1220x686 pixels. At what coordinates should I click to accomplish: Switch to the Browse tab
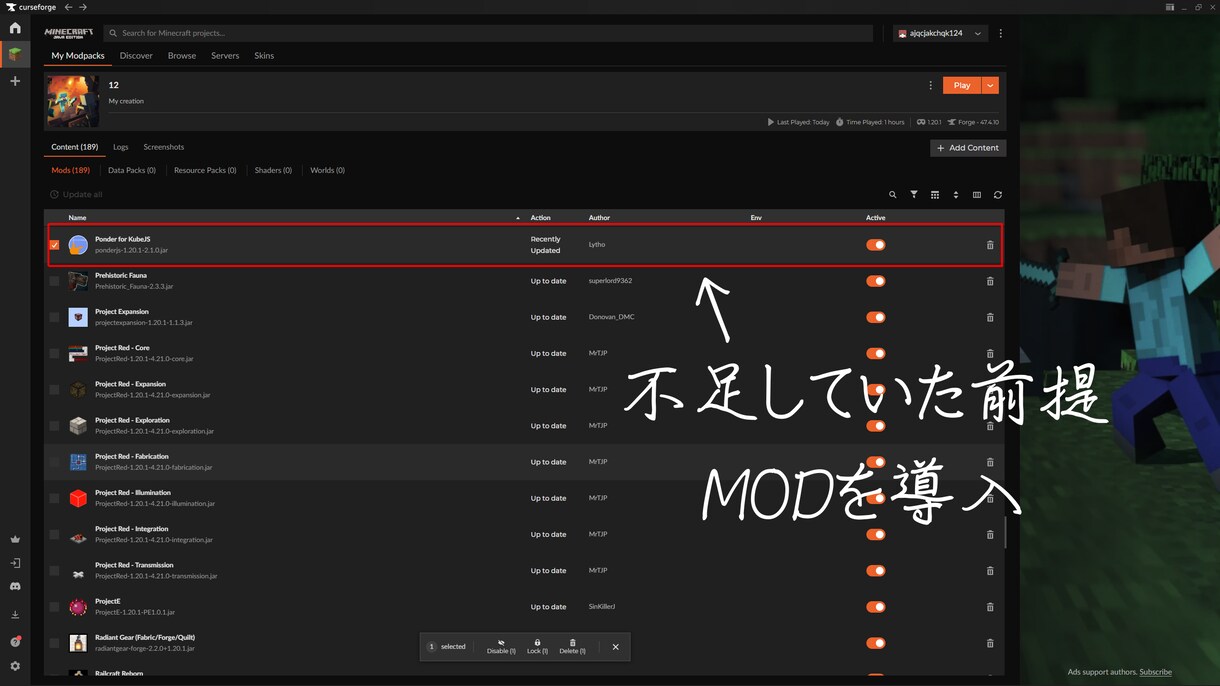point(182,56)
